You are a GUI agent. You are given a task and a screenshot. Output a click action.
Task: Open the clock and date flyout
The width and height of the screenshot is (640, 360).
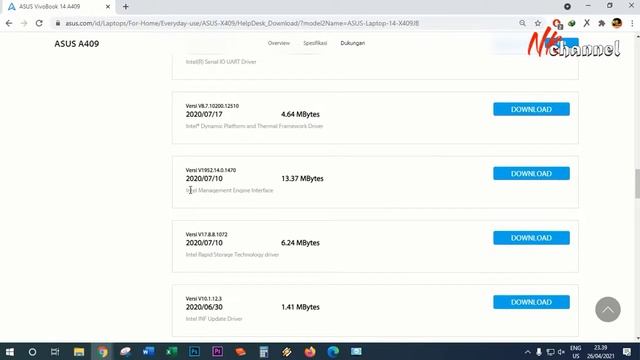click(x=600, y=351)
